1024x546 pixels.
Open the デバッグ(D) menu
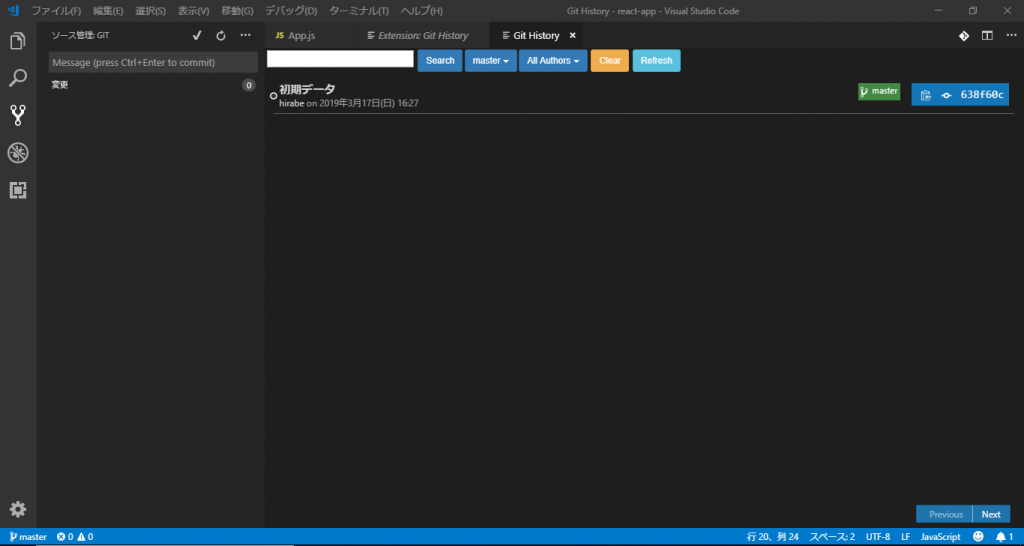click(291, 11)
